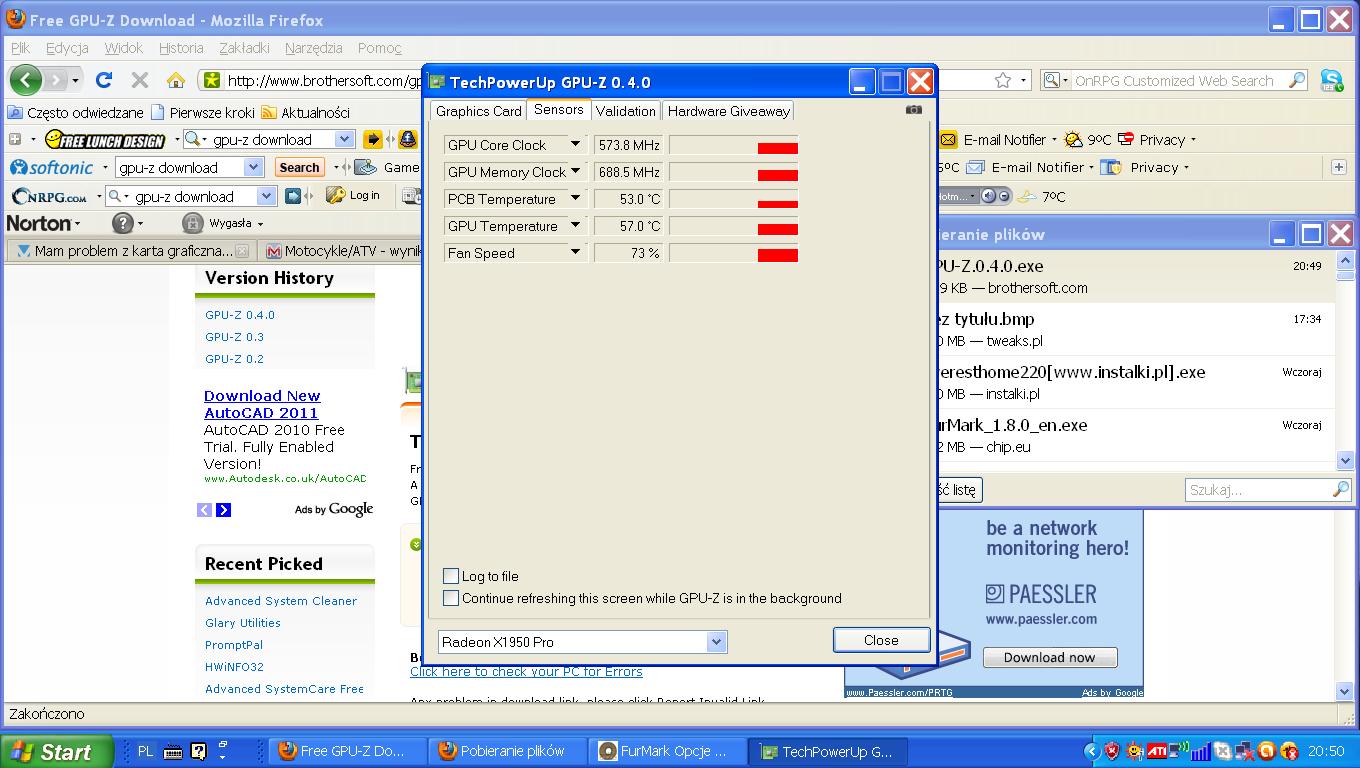This screenshot has height=768, width=1360.
Task: Click magnifier icon in downloads Szukaj field
Action: click(1340, 490)
